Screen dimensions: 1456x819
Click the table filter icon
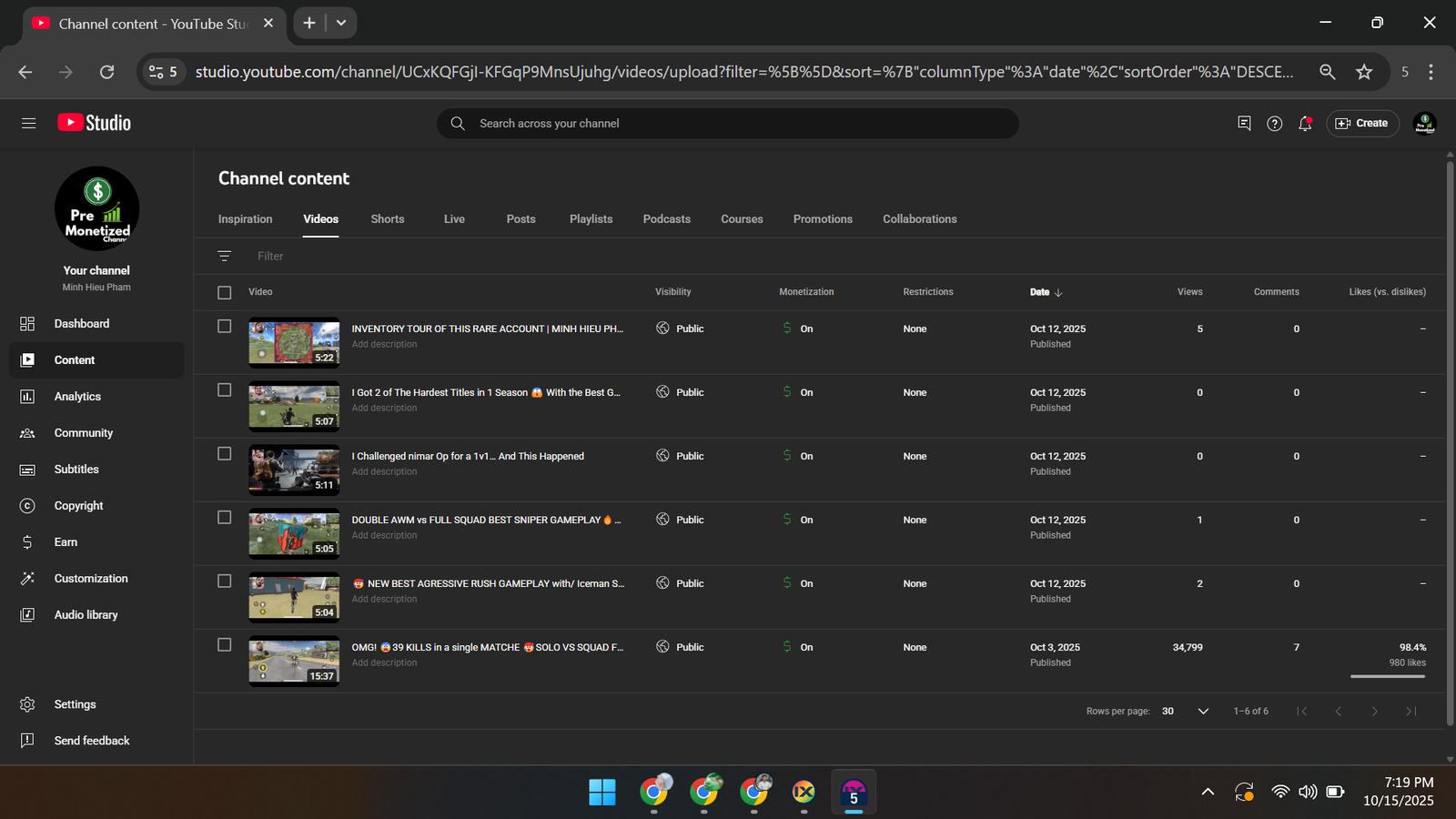(225, 257)
